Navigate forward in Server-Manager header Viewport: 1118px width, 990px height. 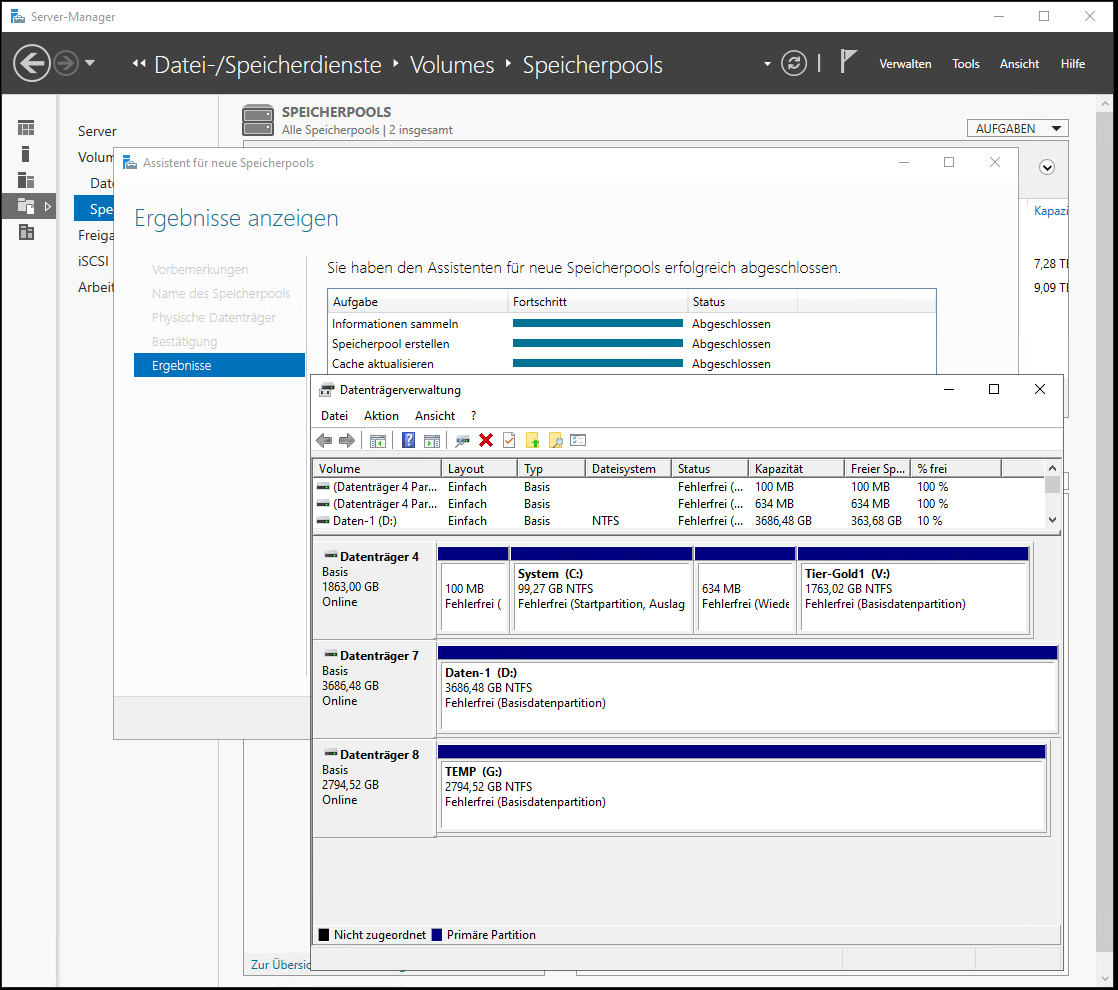66,63
